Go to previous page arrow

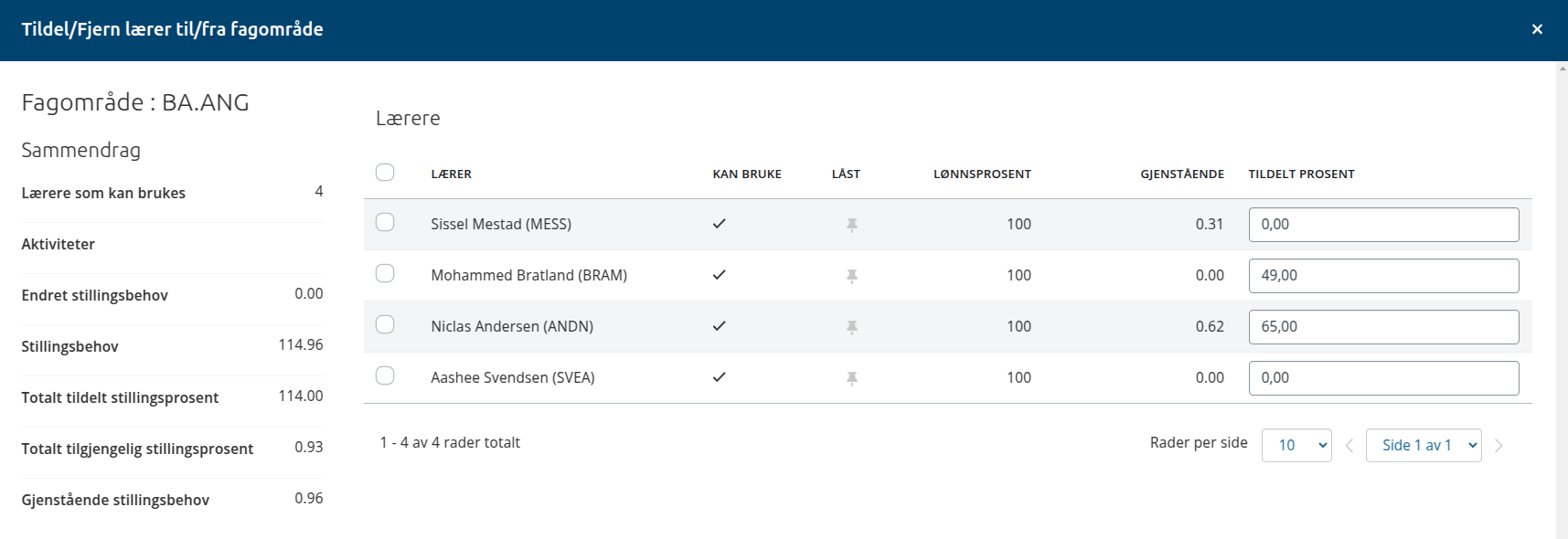click(1349, 446)
